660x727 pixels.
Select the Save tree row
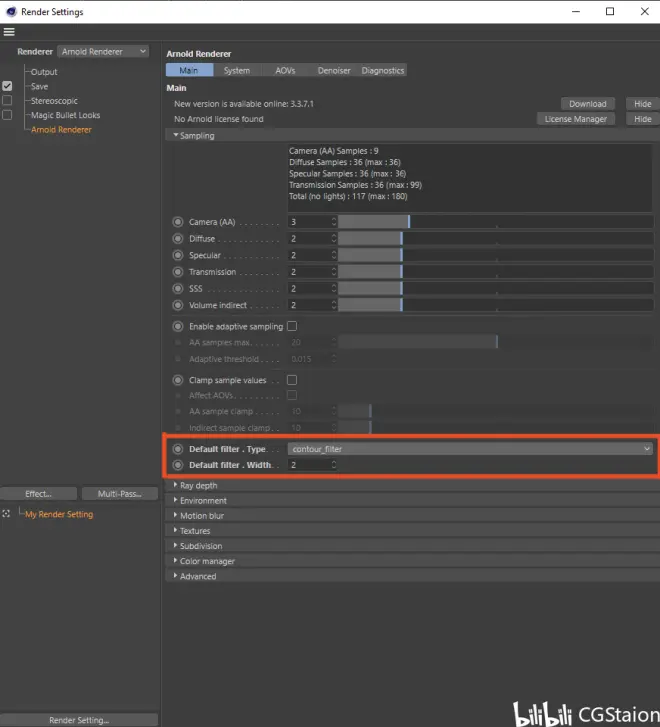tap(39, 86)
